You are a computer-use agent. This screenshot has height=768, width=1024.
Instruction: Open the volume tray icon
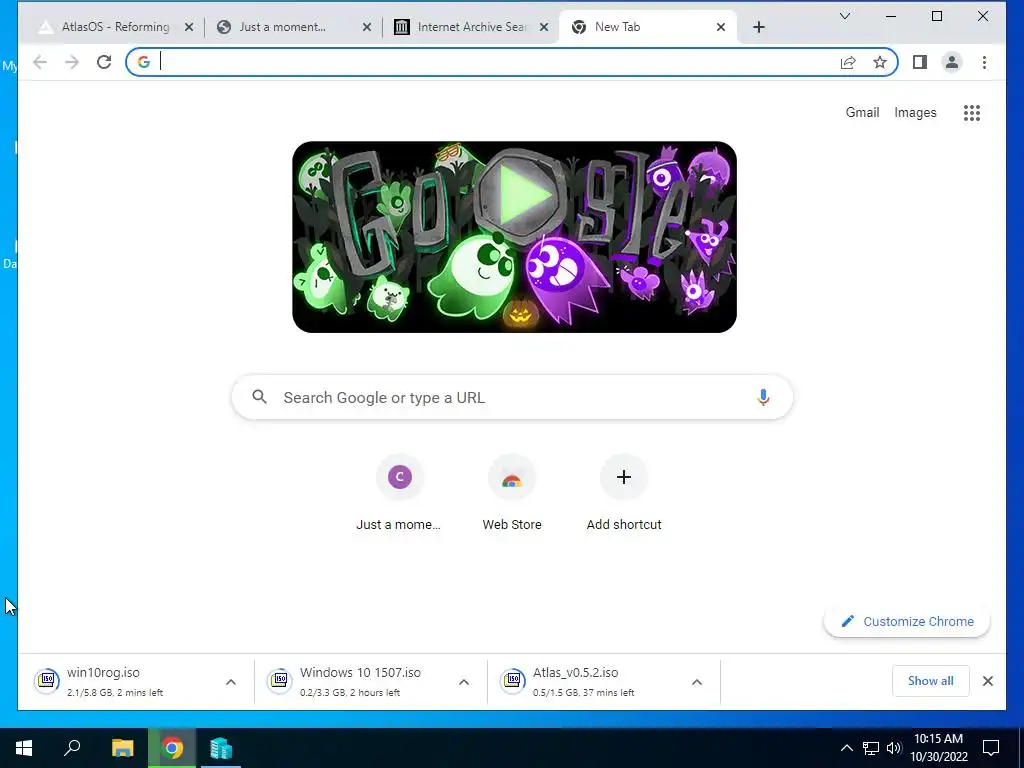point(893,748)
